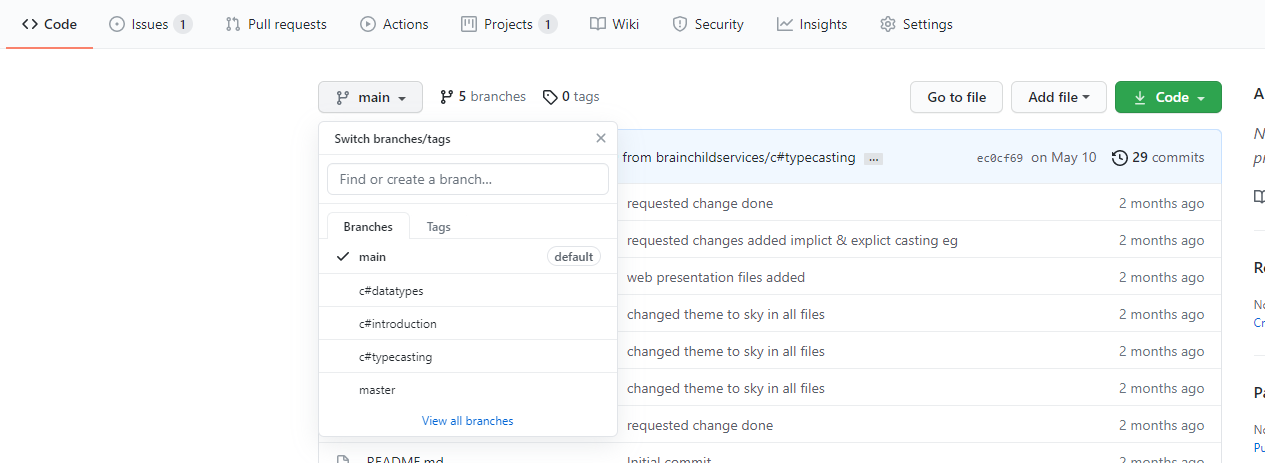The width and height of the screenshot is (1265, 463).
Task: Click the git branch icon in main button
Action: (x=342, y=98)
